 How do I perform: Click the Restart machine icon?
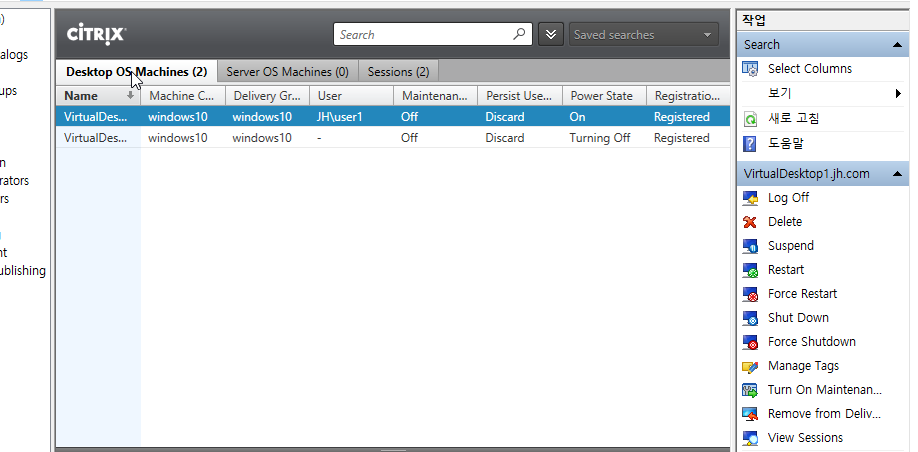[750, 270]
